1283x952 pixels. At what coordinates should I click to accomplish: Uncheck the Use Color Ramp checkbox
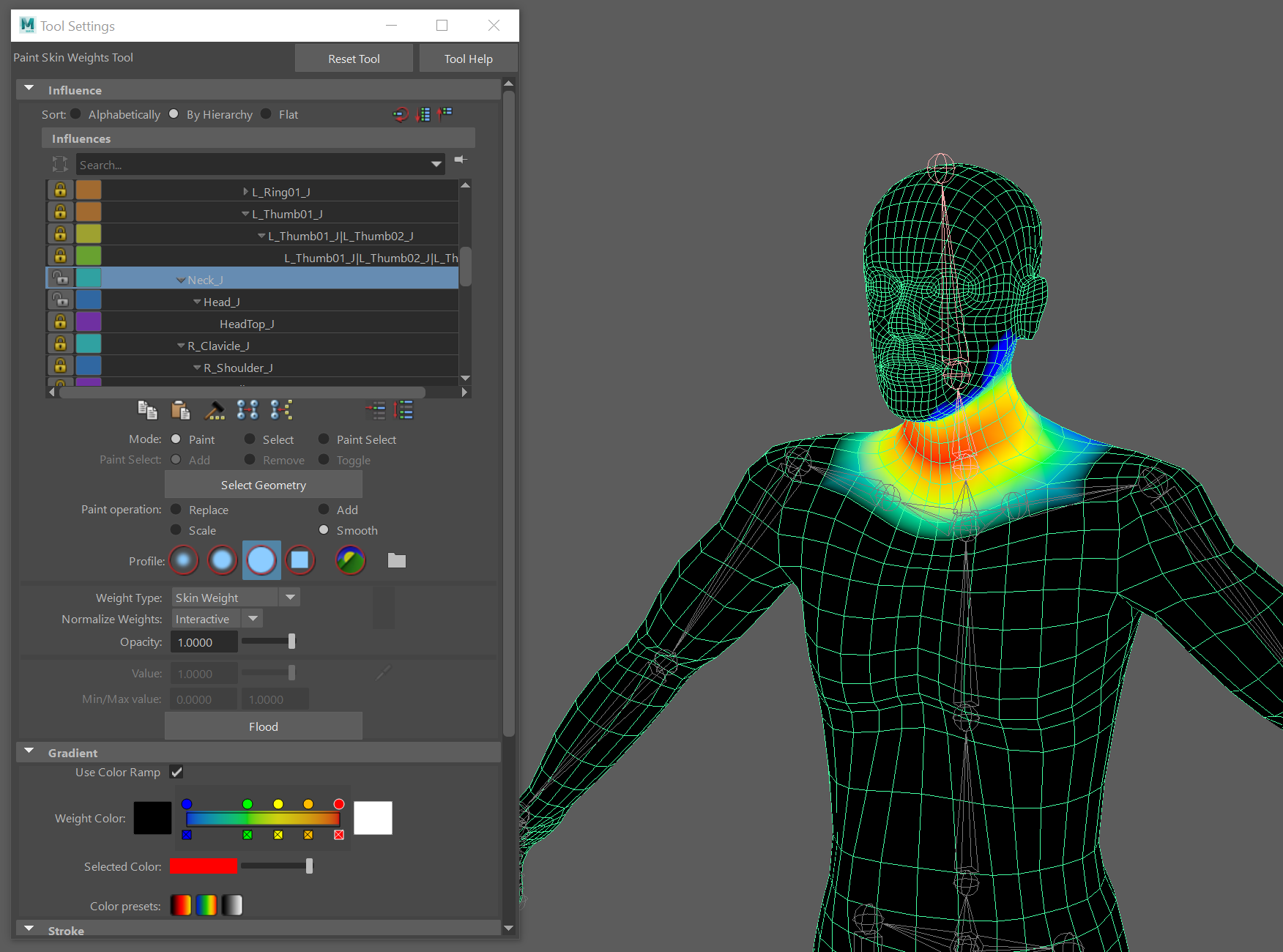(176, 772)
